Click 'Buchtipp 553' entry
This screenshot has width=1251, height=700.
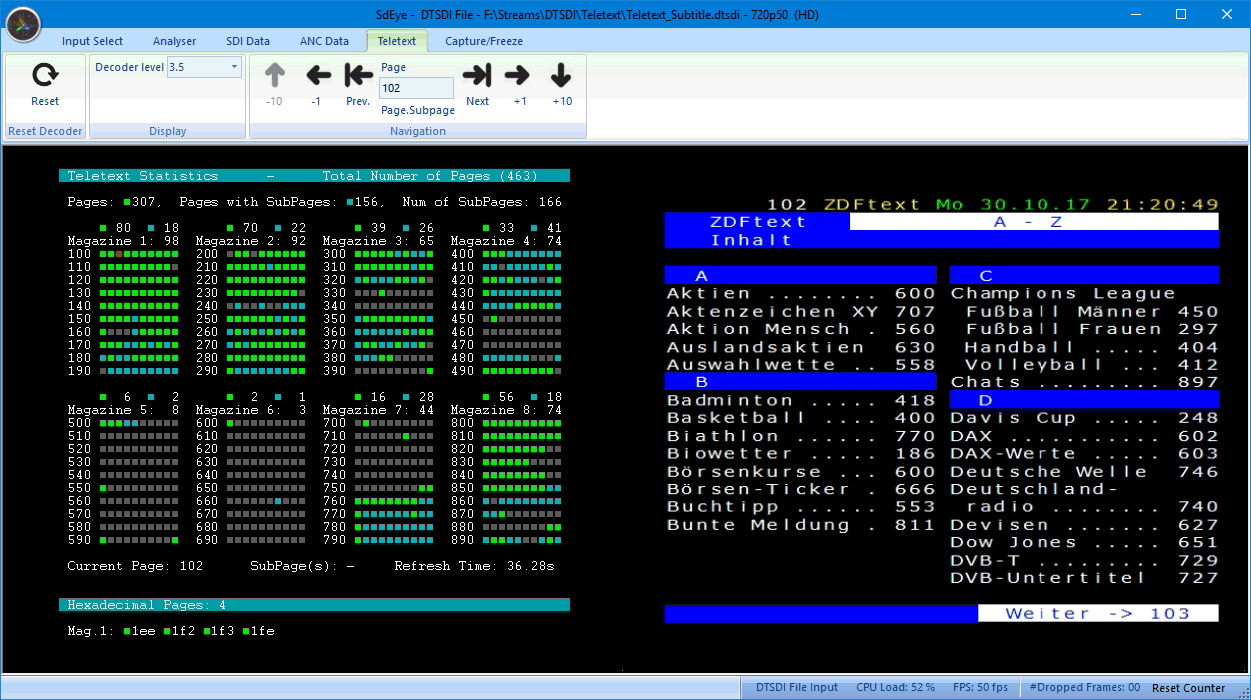801,507
